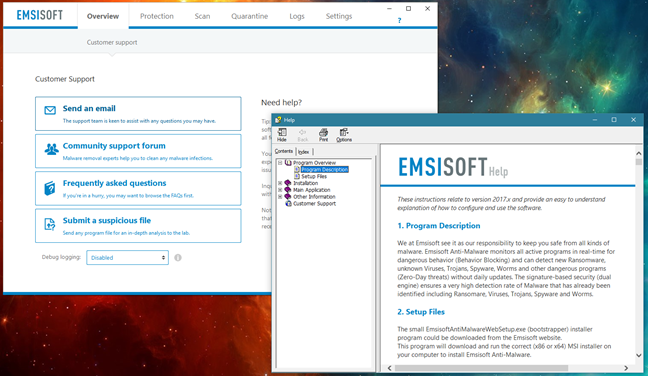Click the Program Overview open book icon
648x376 pixels.
(x=288, y=163)
